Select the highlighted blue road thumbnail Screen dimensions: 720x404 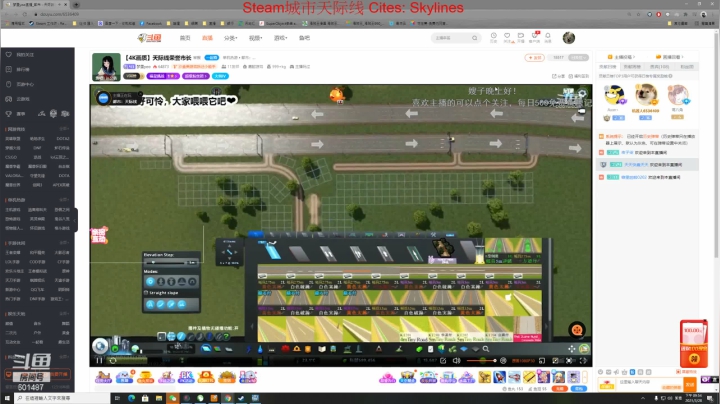coord(271,251)
